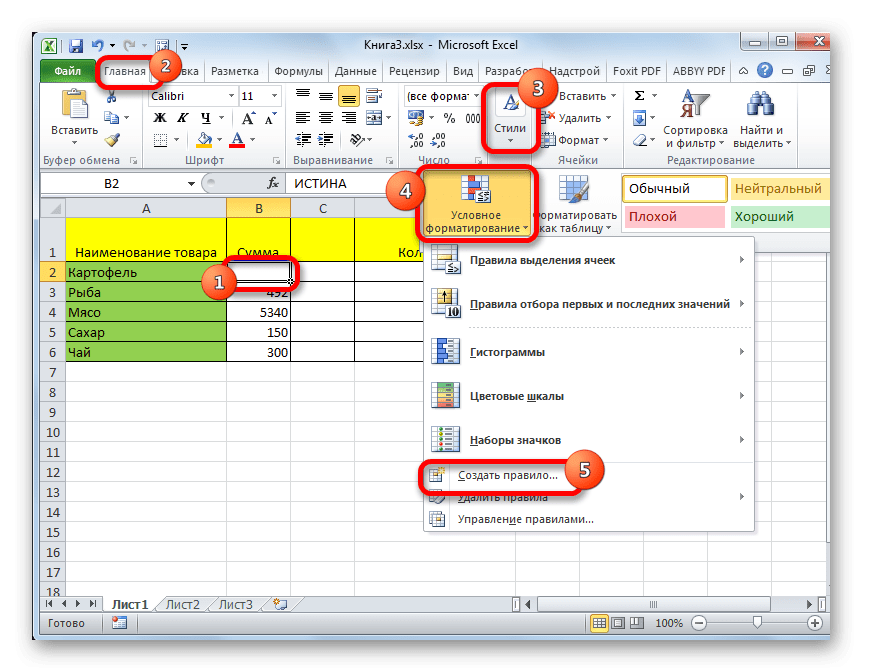The image size is (880, 672).
Task: Click the Wrap text icon
Action: click(x=374, y=96)
